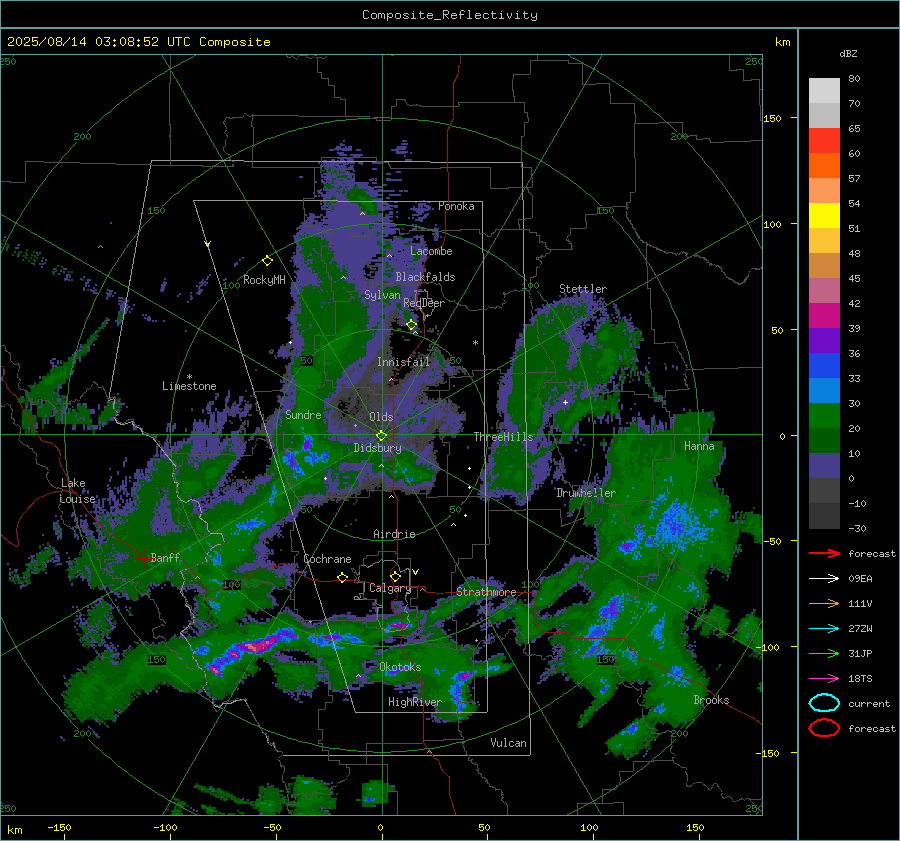Click the Ponoka town label
The height and width of the screenshot is (841, 900).
tap(456, 206)
